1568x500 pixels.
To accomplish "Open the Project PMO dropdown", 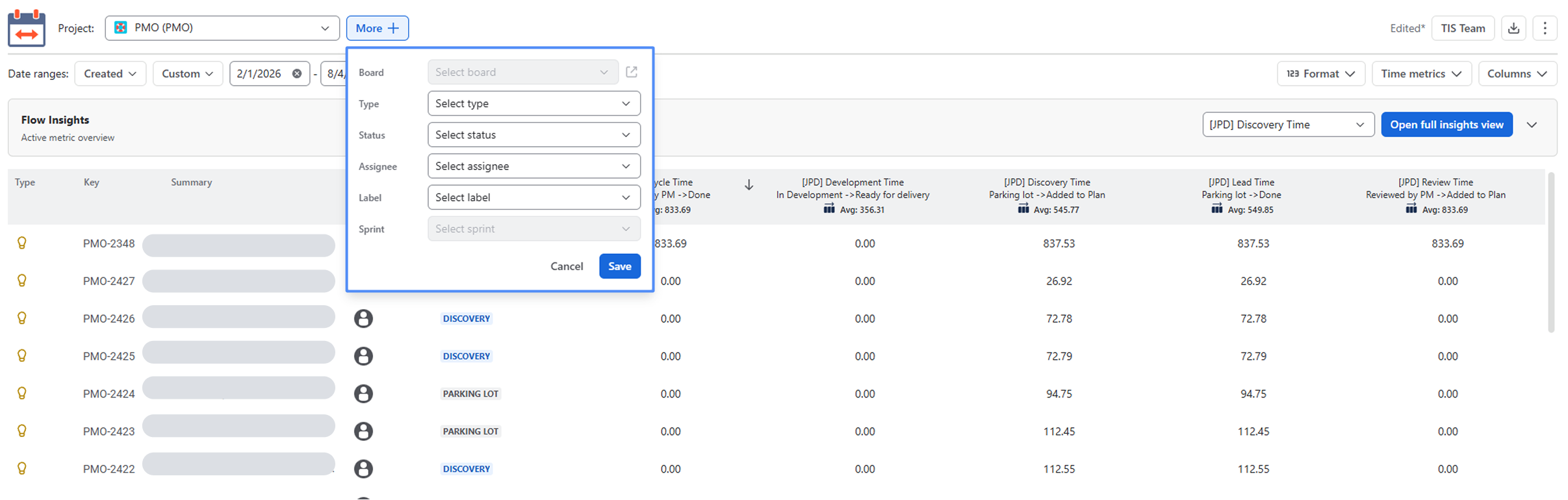I will tap(222, 28).
